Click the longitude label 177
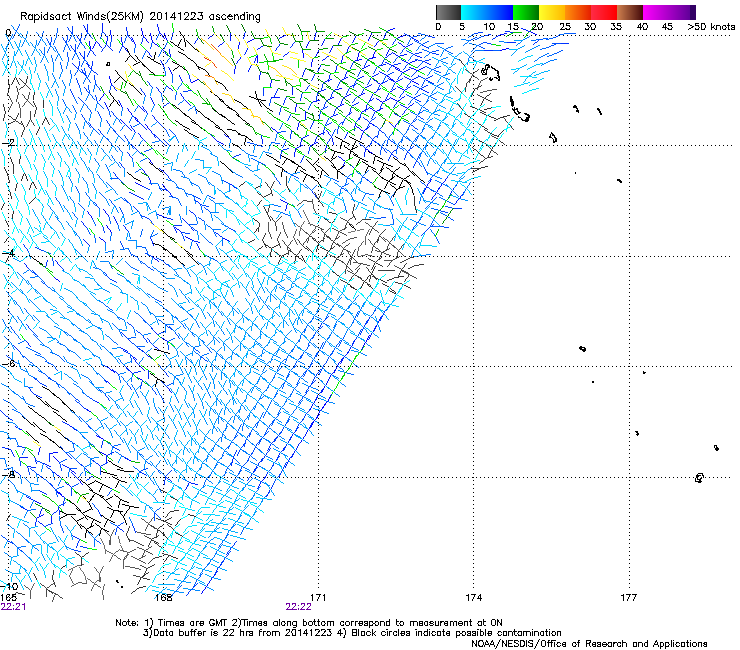The height and width of the screenshot is (650, 740). click(629, 598)
